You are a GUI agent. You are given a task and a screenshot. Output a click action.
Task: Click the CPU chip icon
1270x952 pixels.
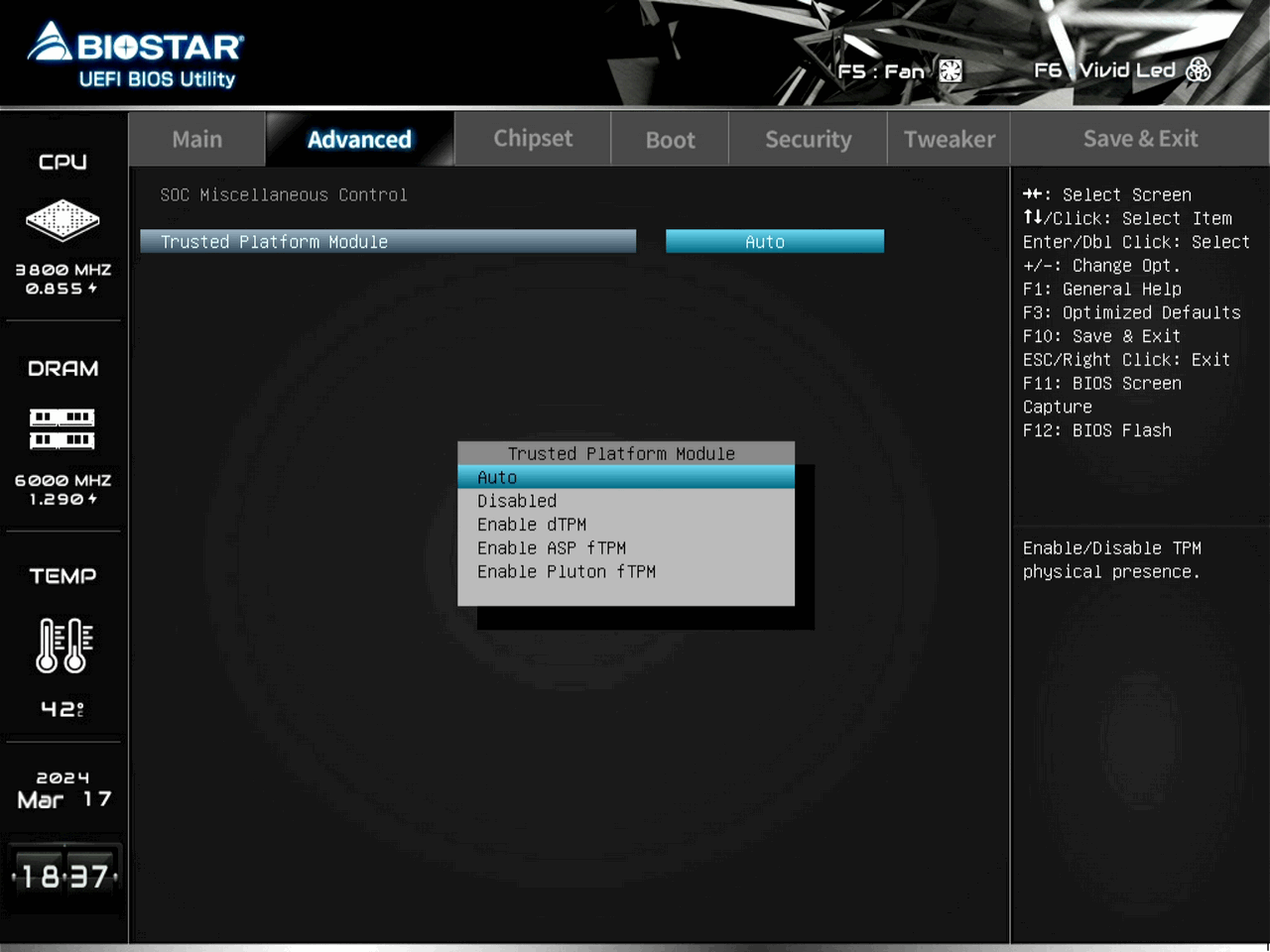[63, 220]
